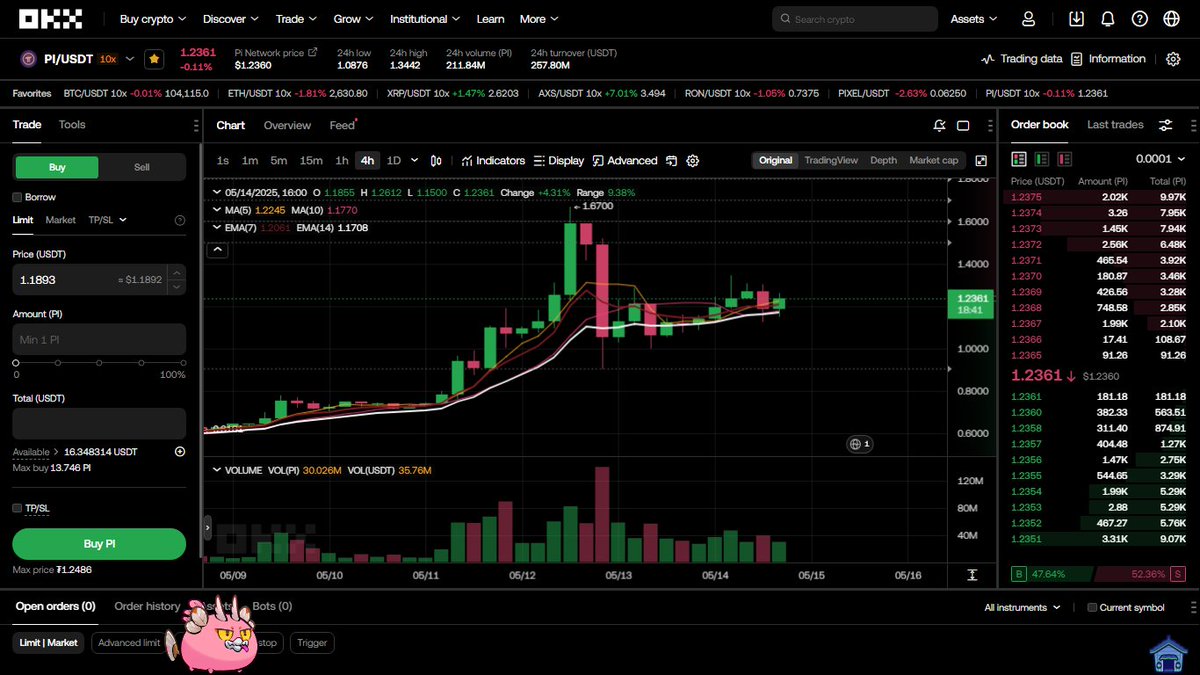This screenshot has height=675, width=1200.
Task: Click the Trigger order filter button
Action: 312,643
